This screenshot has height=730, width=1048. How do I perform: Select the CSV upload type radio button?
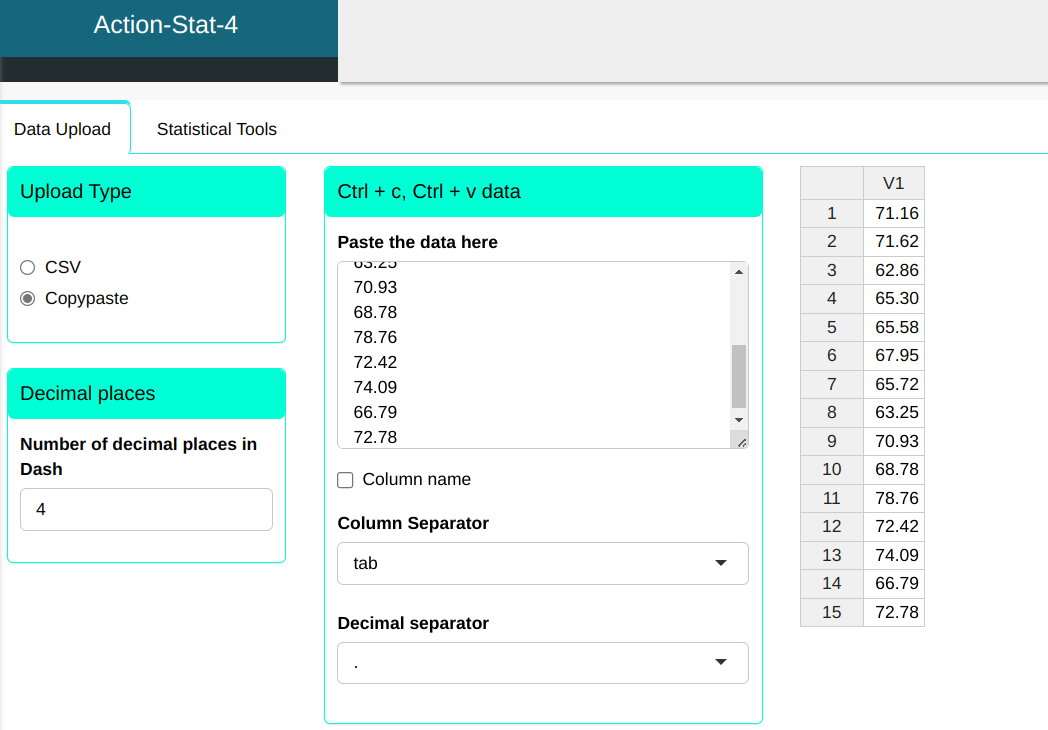click(28, 268)
